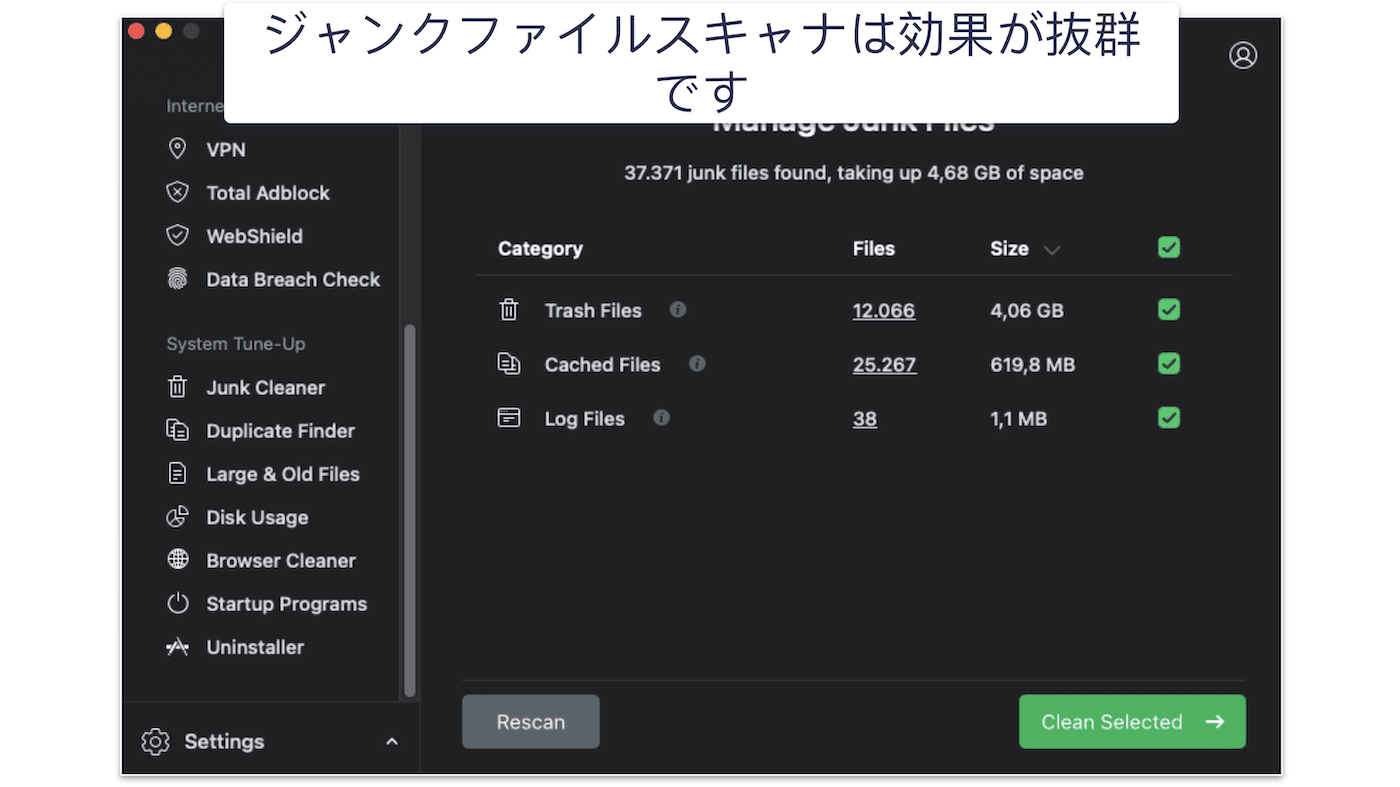
Task: Click the Junk Cleaner trash icon
Action: pyautogui.click(x=177, y=387)
